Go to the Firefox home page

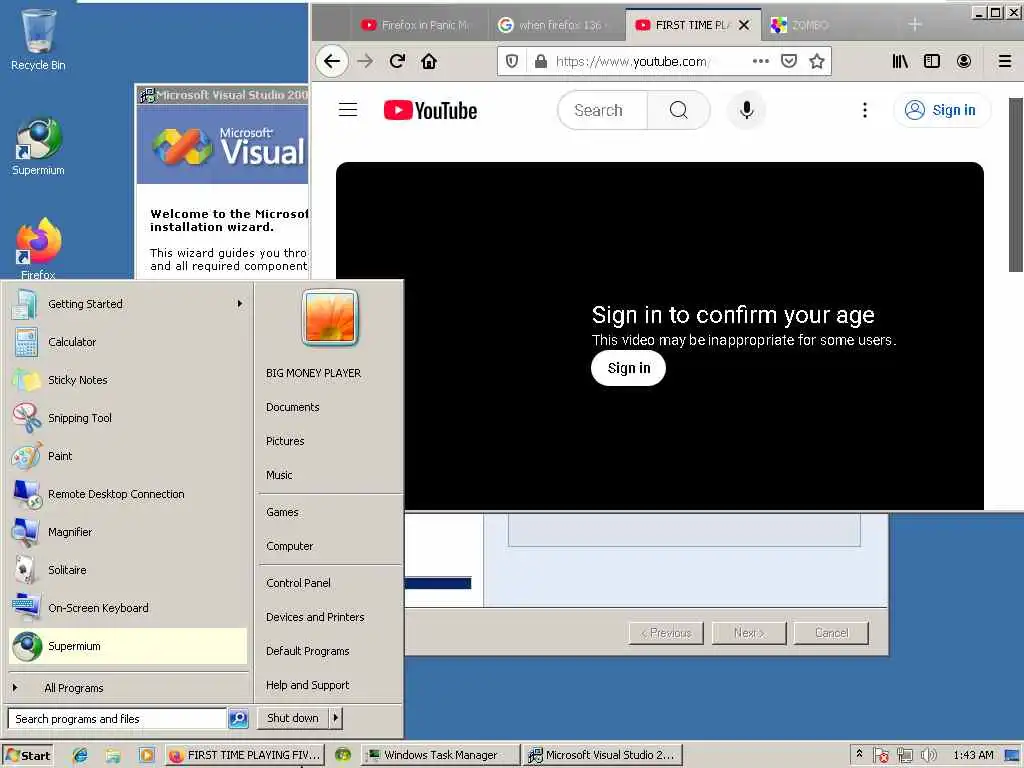(x=429, y=61)
